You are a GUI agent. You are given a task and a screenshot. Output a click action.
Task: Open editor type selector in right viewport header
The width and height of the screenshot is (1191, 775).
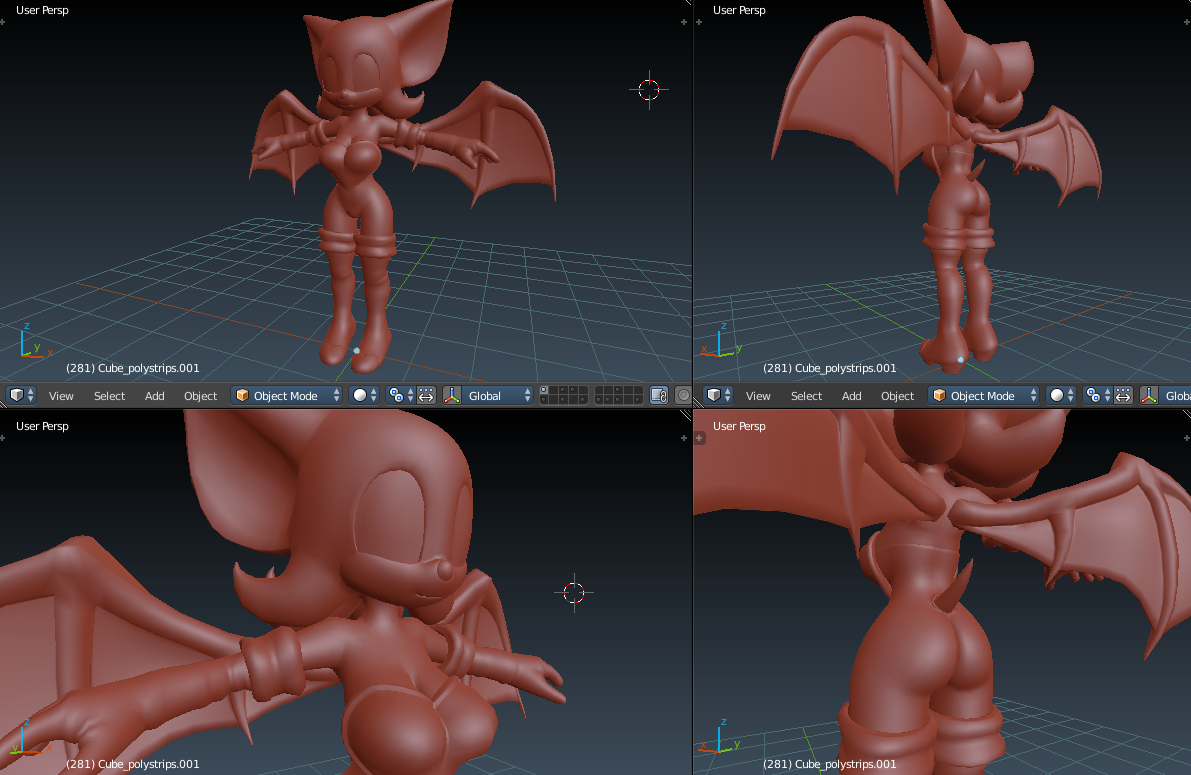[x=718, y=395]
